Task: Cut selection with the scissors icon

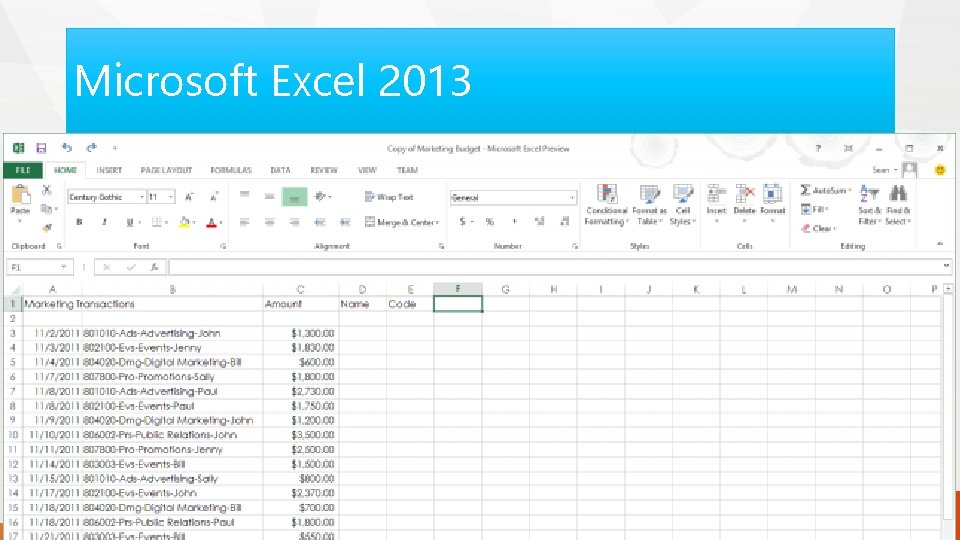Action: [47, 190]
